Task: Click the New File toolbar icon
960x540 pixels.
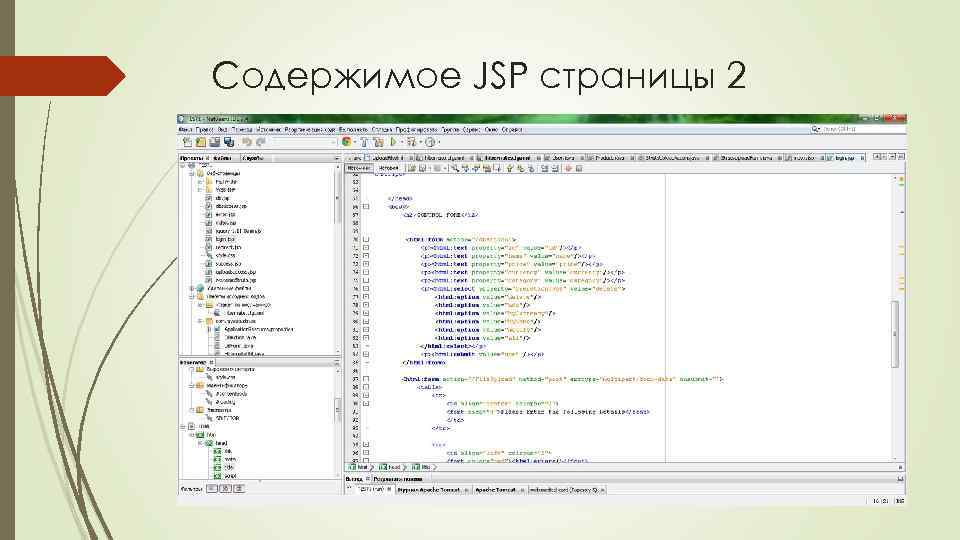Action: pos(187,142)
